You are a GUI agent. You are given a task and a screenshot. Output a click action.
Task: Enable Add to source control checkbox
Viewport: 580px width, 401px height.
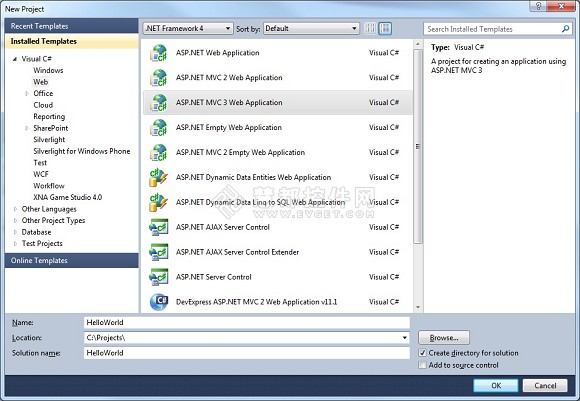point(422,365)
